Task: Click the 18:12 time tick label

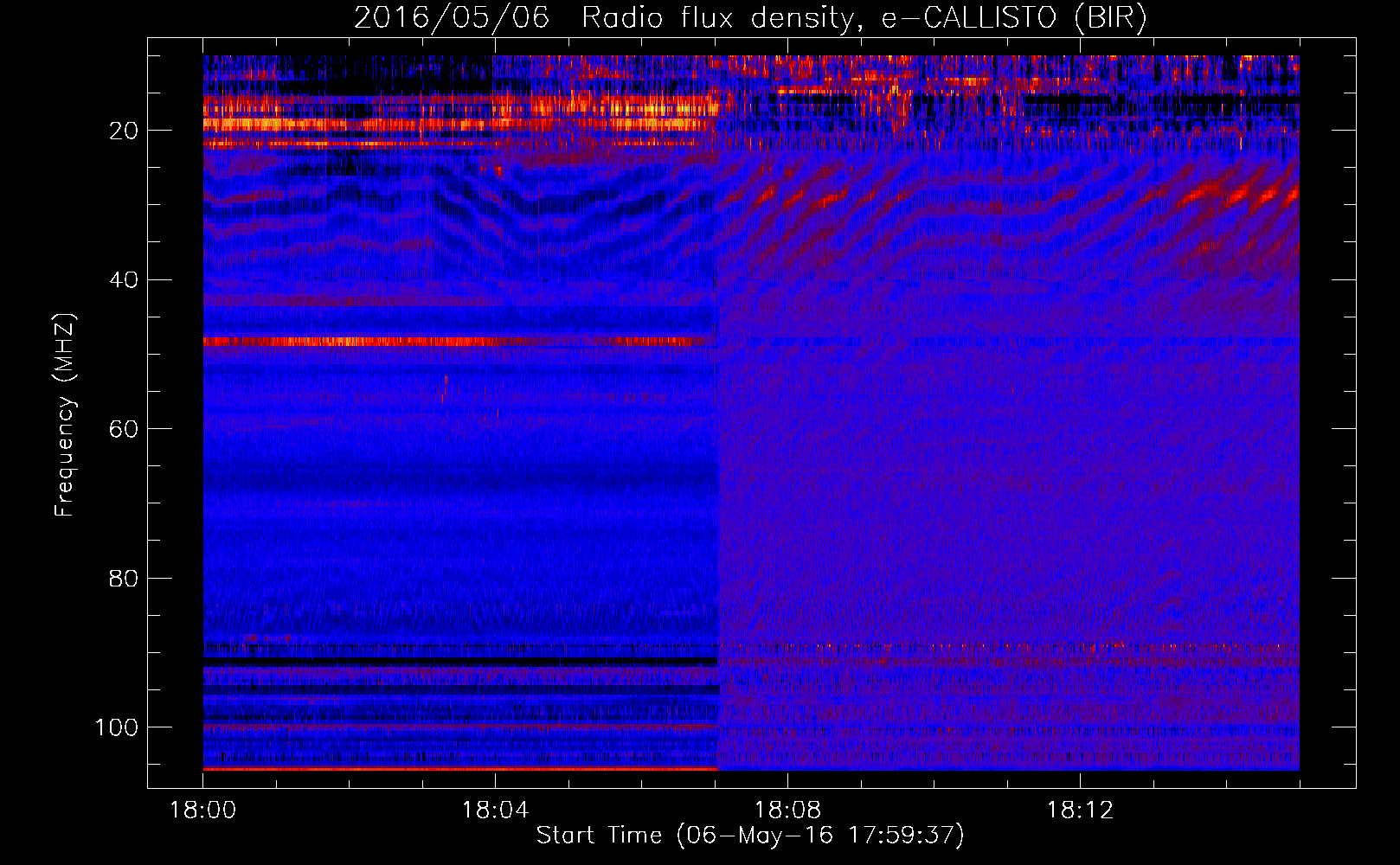Action: (x=1080, y=811)
